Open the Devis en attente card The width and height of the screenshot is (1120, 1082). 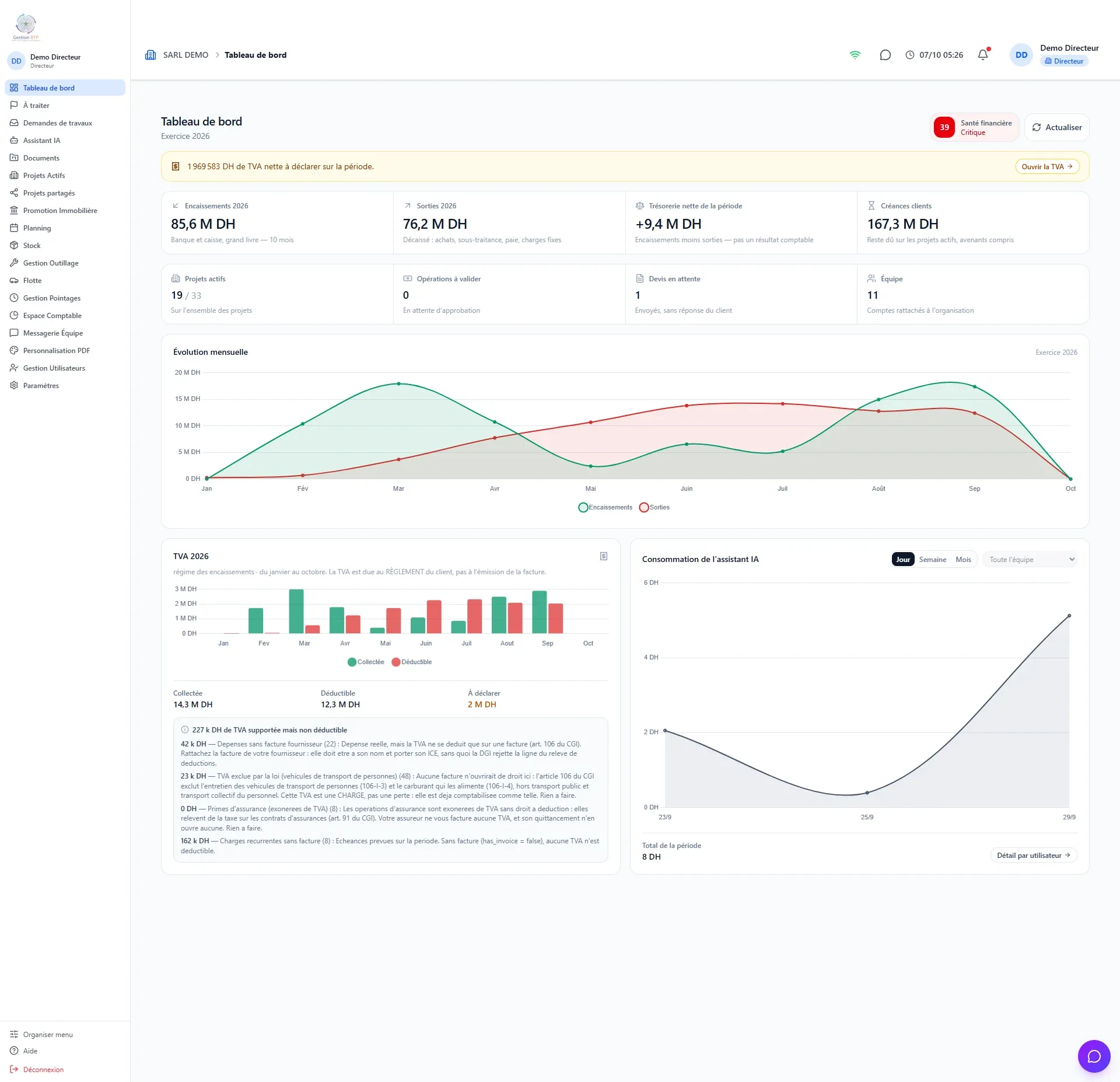coord(741,294)
